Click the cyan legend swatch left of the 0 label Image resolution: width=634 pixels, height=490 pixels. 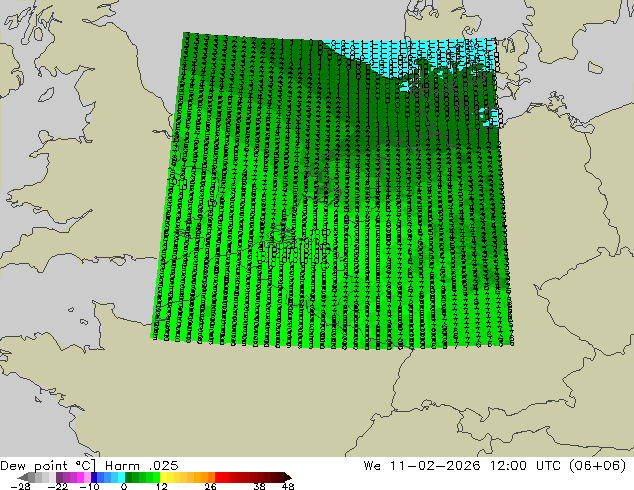point(121,477)
